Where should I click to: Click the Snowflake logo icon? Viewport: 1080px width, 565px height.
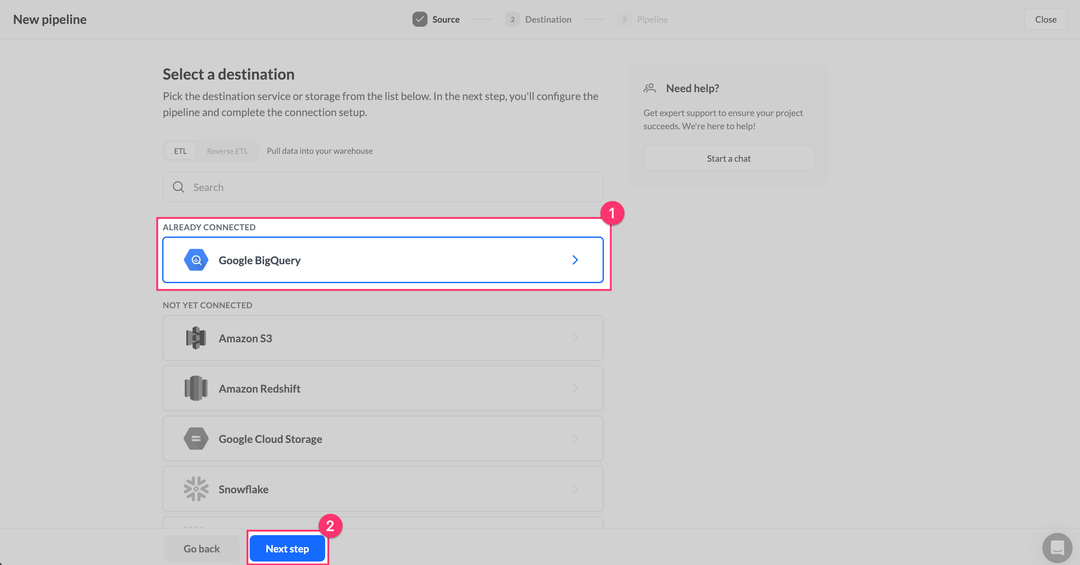pos(196,489)
